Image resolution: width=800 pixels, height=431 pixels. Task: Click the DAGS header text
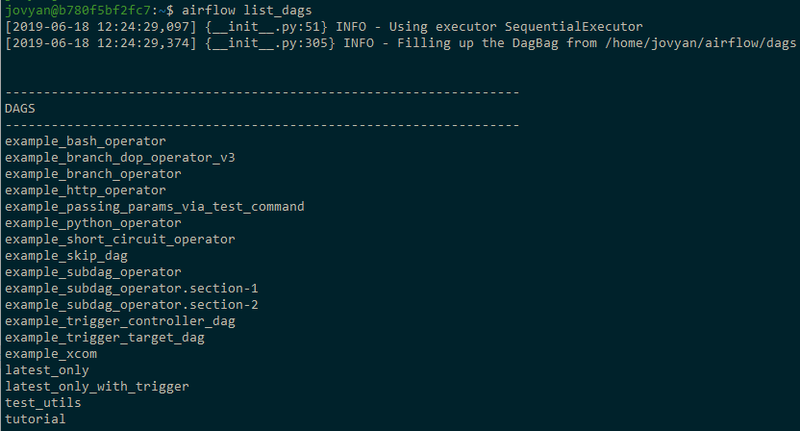coord(20,108)
